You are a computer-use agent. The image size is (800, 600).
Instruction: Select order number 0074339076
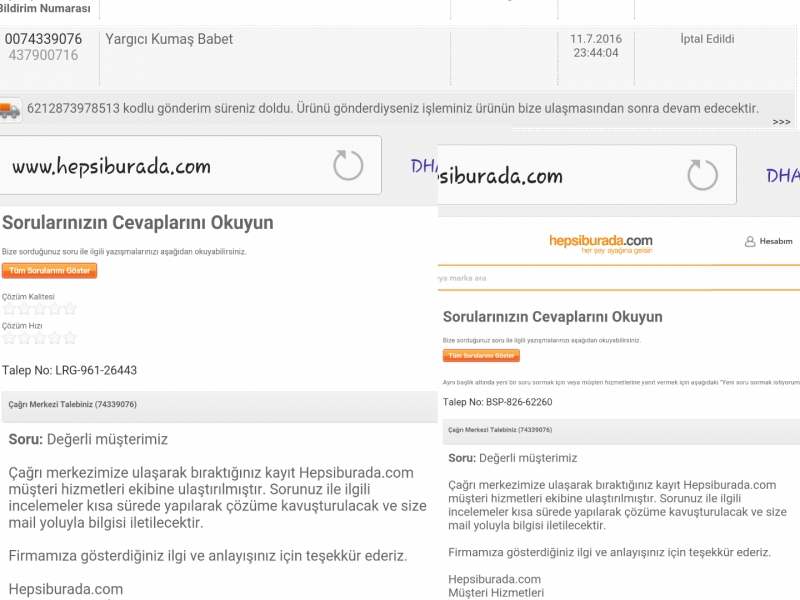tap(43, 39)
